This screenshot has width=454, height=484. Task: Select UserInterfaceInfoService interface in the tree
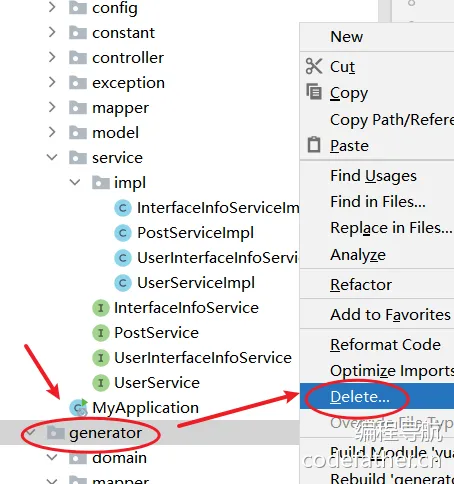pos(203,358)
